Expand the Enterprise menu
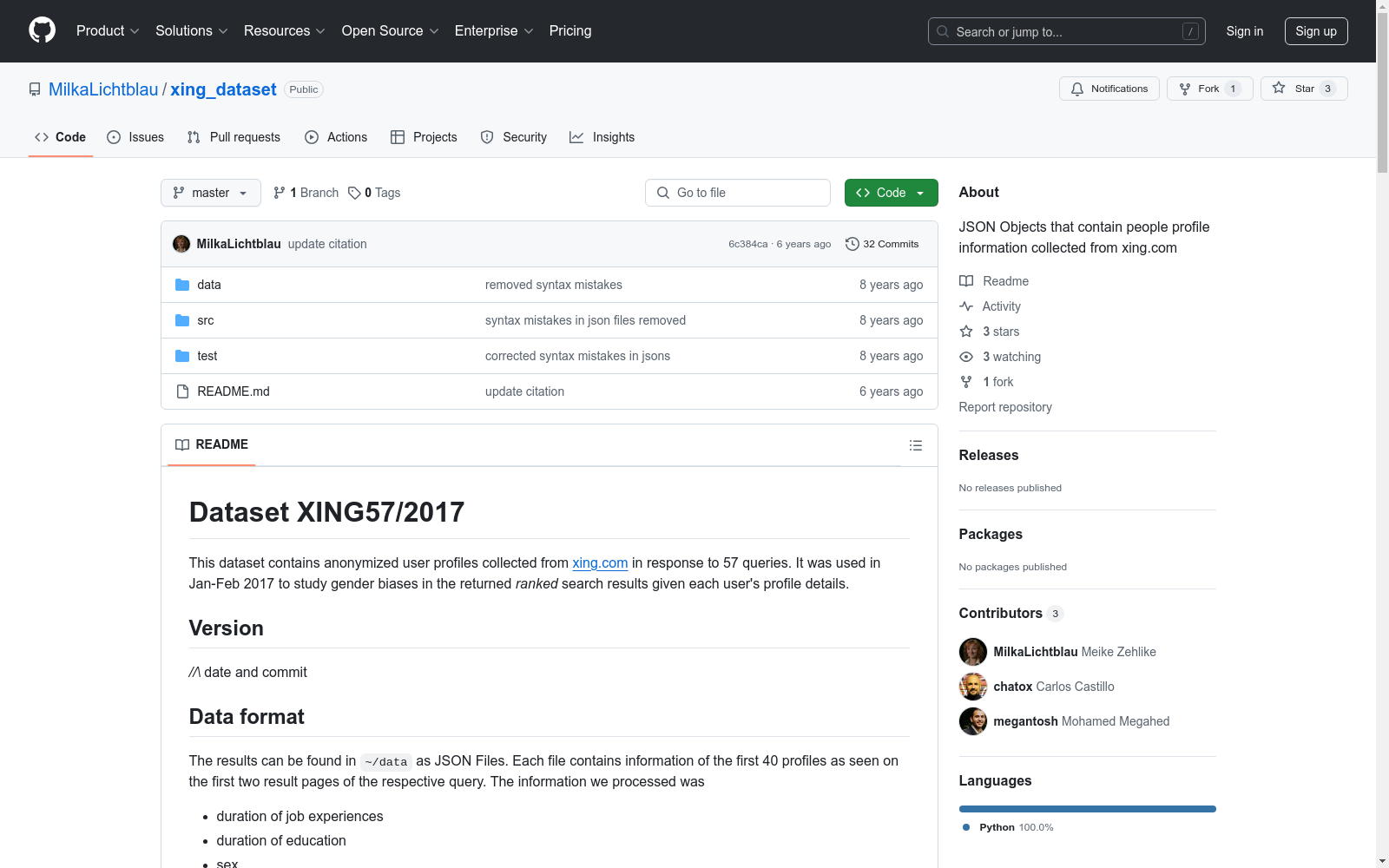This screenshot has height=868, width=1389. point(494,31)
